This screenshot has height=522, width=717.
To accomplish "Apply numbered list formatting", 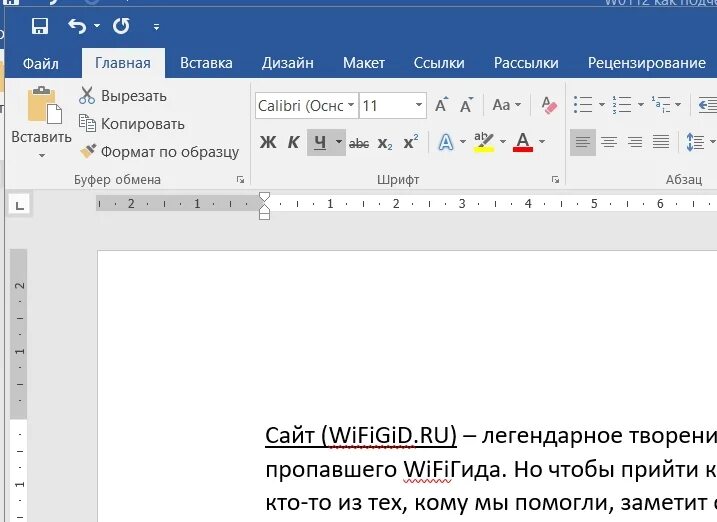I will (x=622, y=105).
